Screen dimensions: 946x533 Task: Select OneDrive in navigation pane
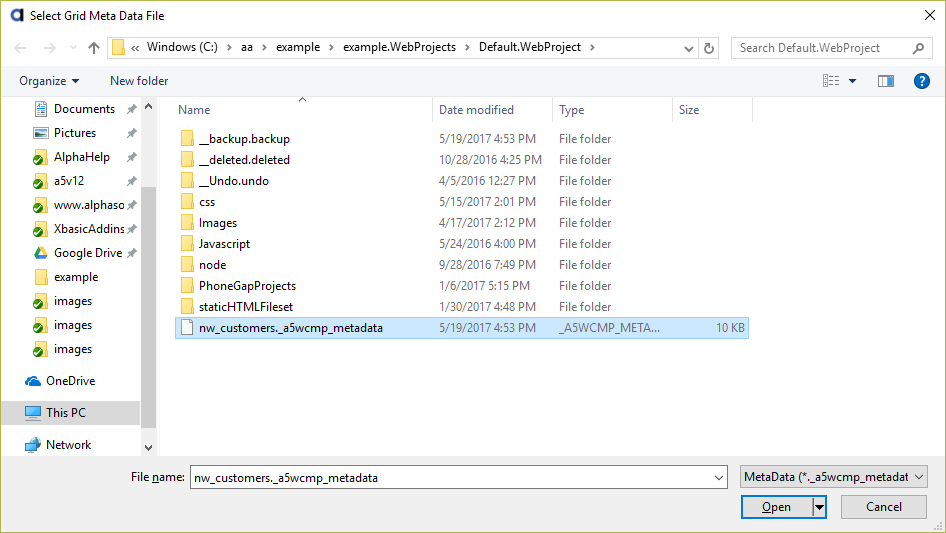[x=70, y=381]
